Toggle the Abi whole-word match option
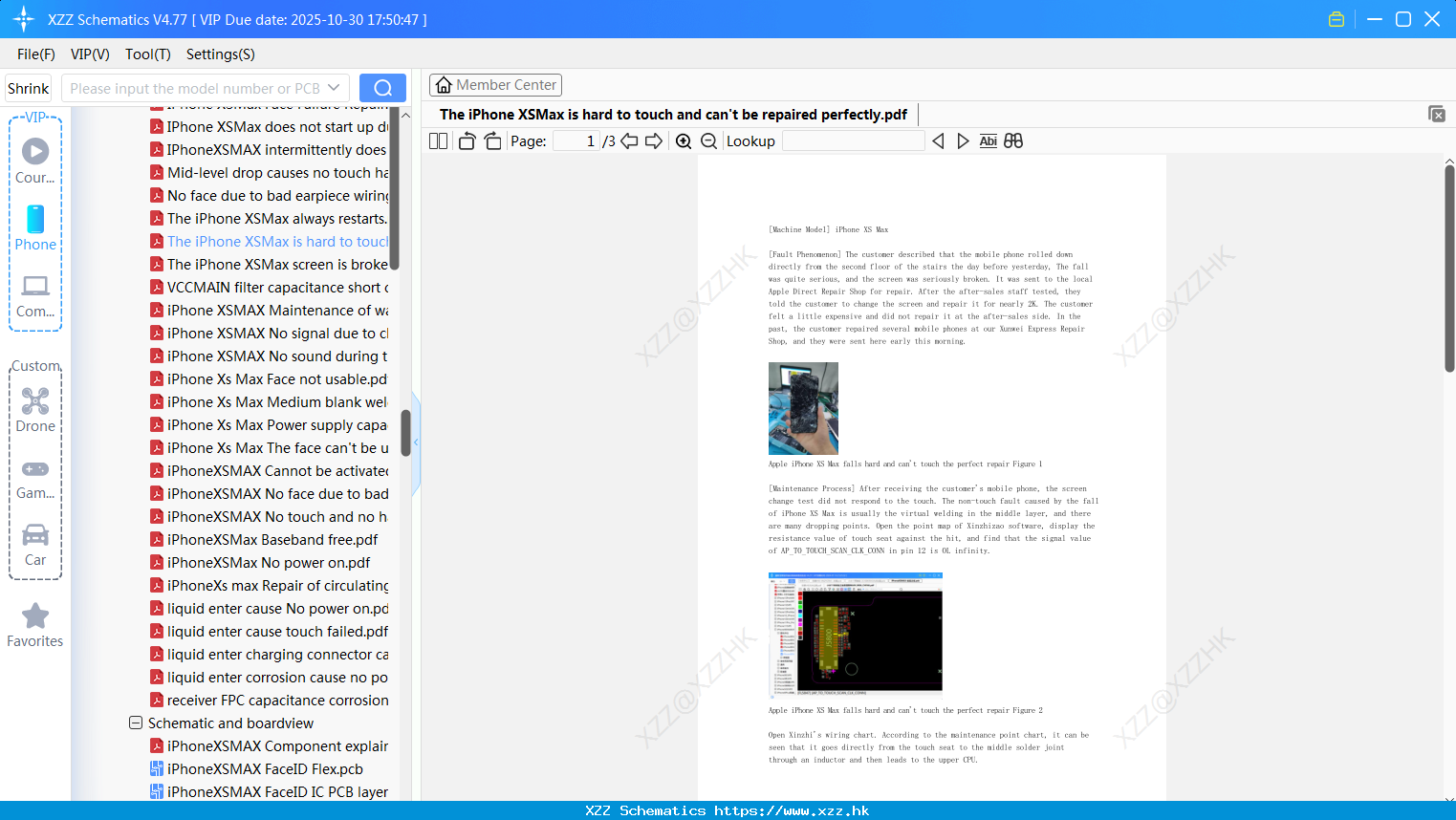The image size is (1456, 820). click(989, 140)
